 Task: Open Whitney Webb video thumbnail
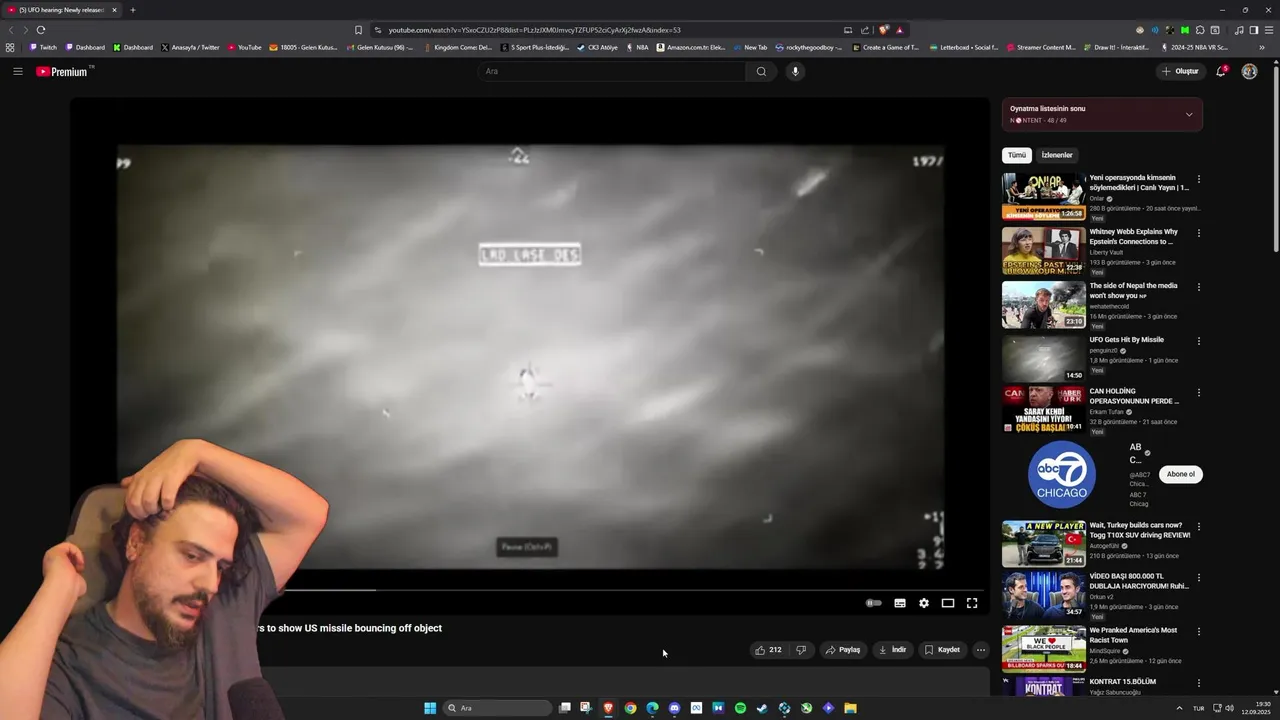point(1044,251)
